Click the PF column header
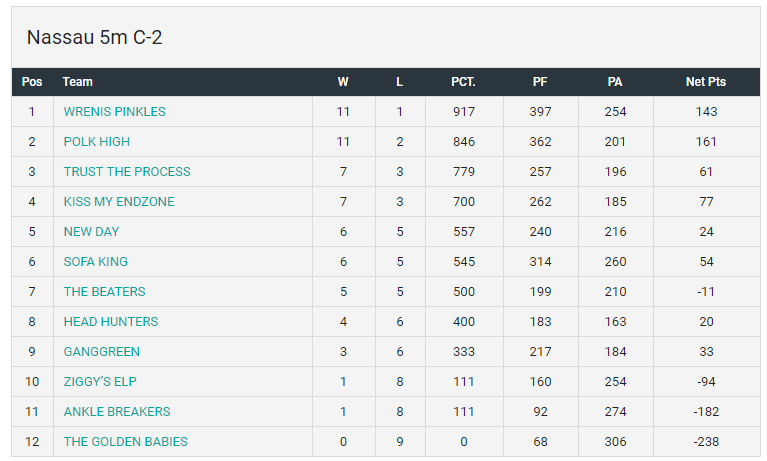 [x=540, y=82]
